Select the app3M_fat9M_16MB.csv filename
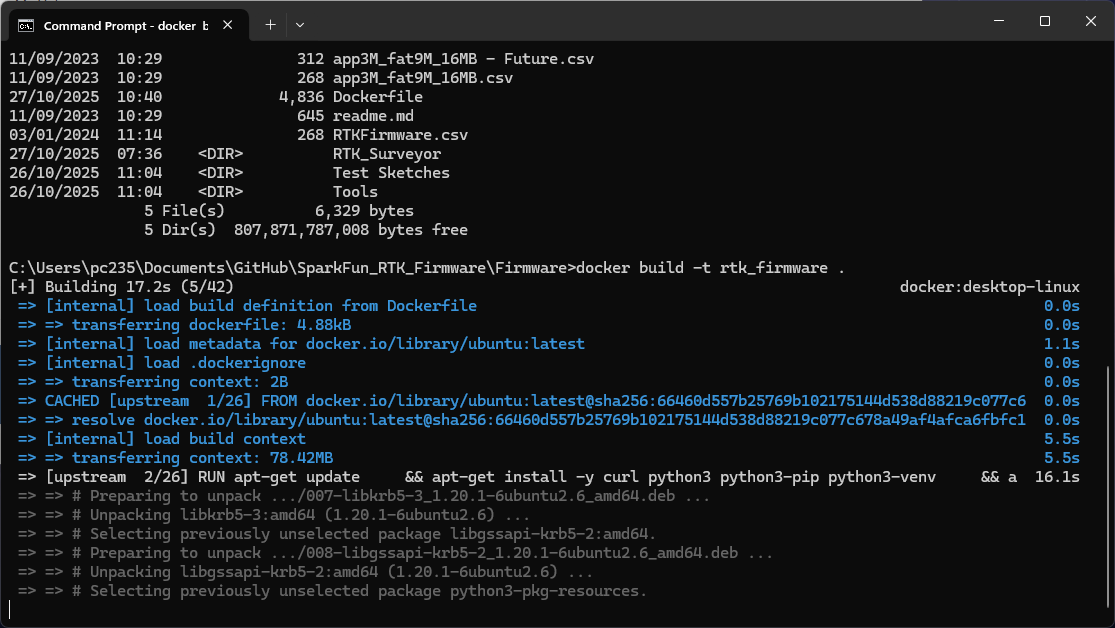 point(424,77)
